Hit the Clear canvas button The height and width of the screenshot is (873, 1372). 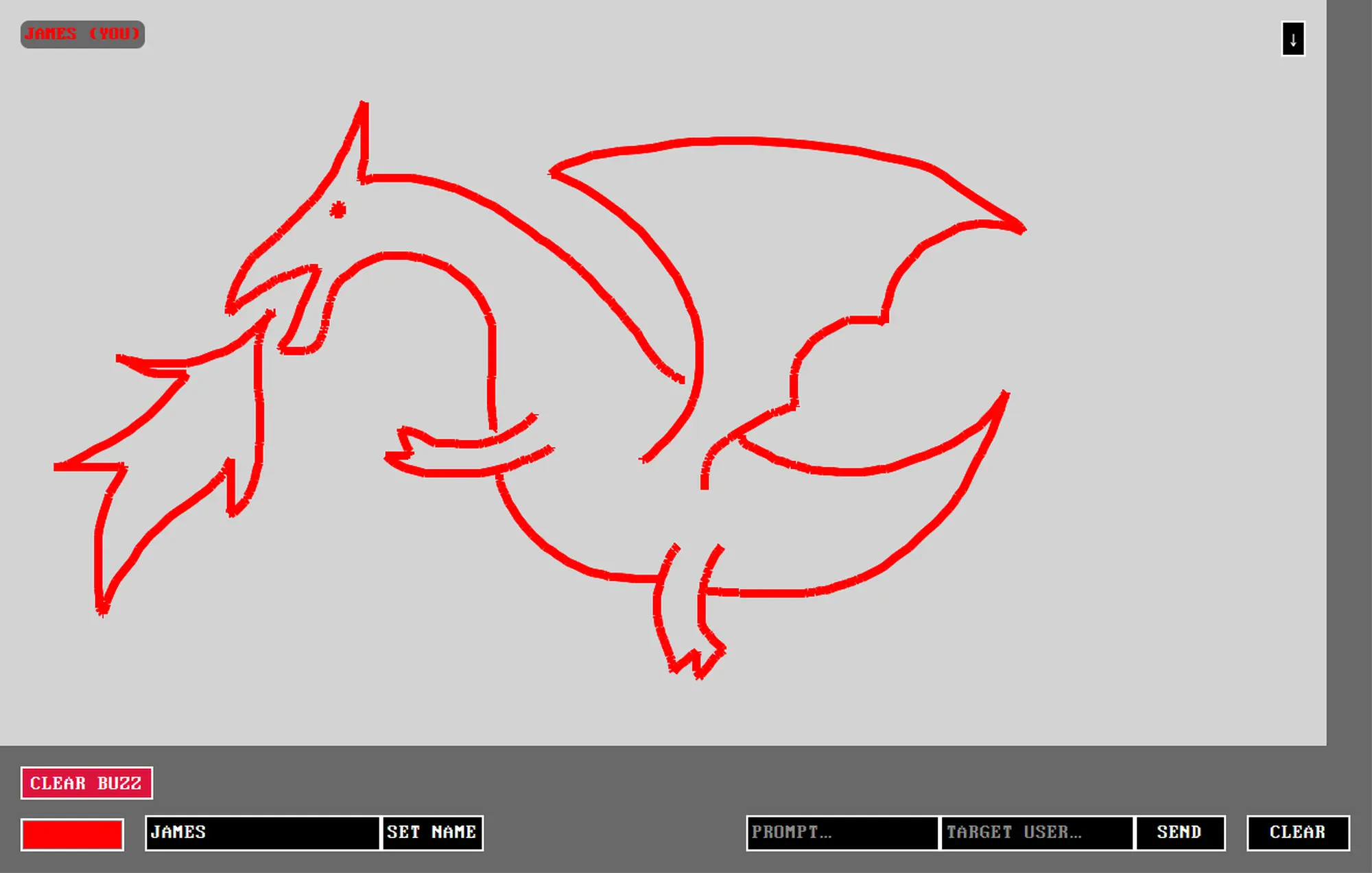(1297, 833)
